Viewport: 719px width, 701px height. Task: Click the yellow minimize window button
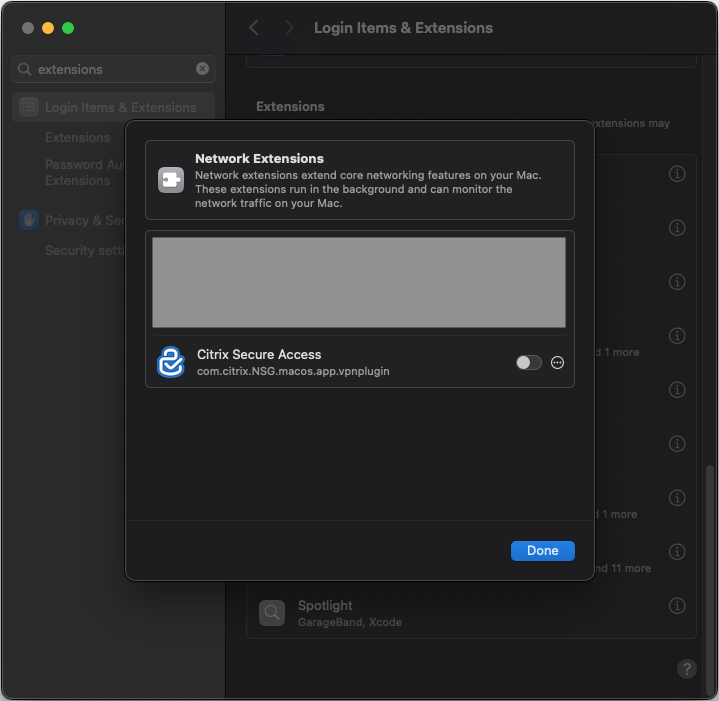pos(48,28)
